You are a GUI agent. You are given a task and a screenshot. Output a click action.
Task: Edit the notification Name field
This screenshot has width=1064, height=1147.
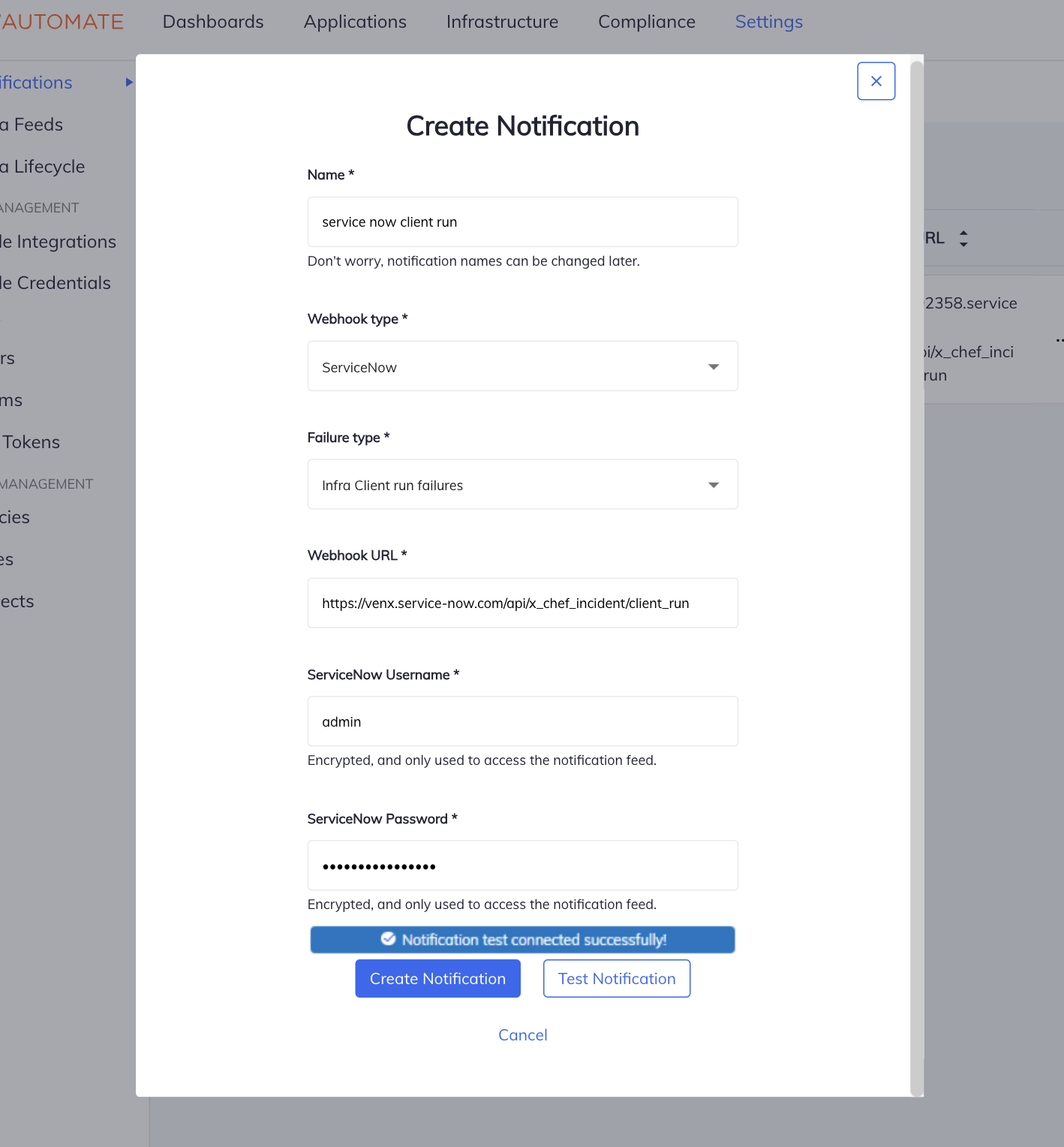(522, 221)
